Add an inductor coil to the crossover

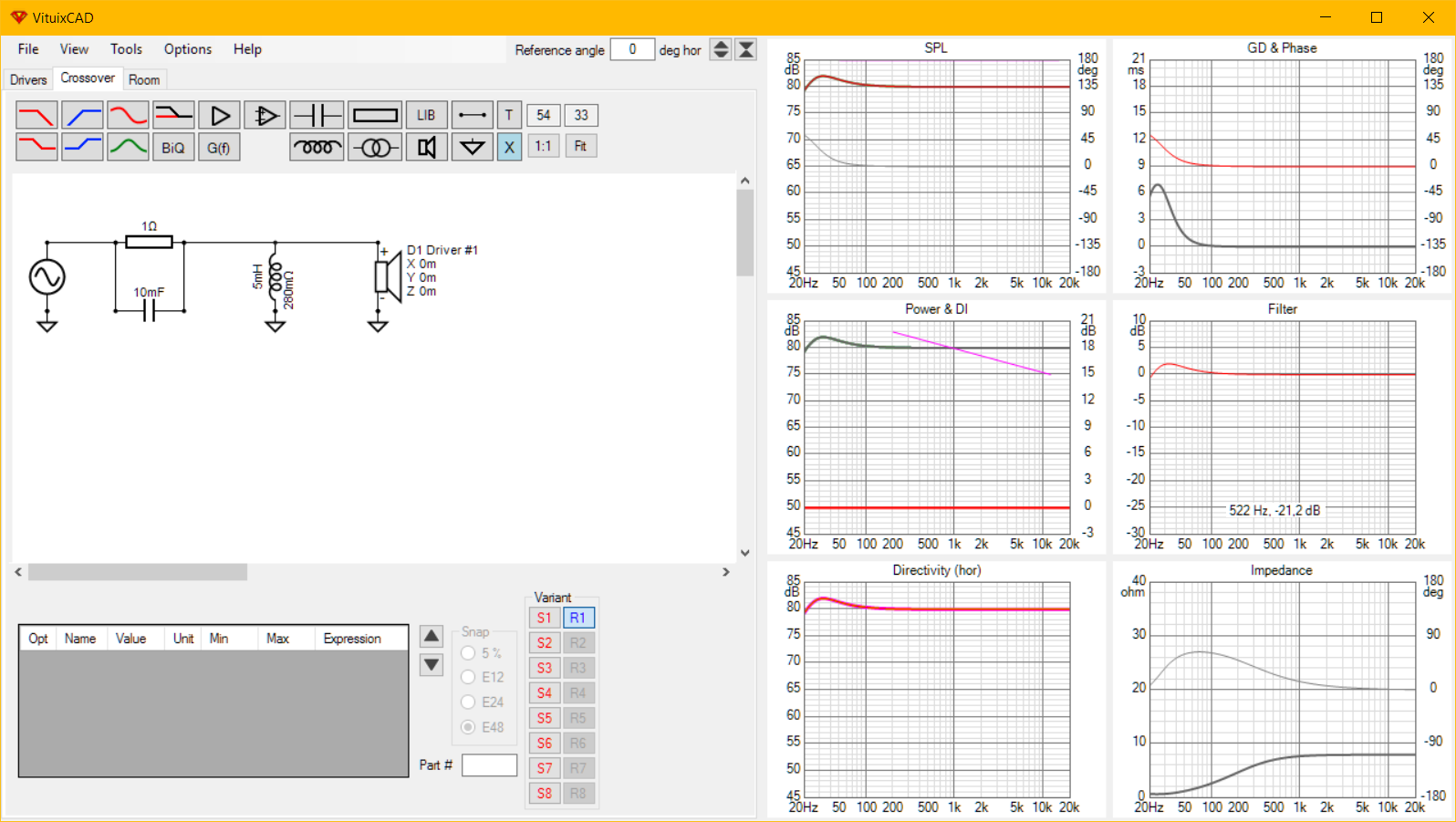point(317,147)
